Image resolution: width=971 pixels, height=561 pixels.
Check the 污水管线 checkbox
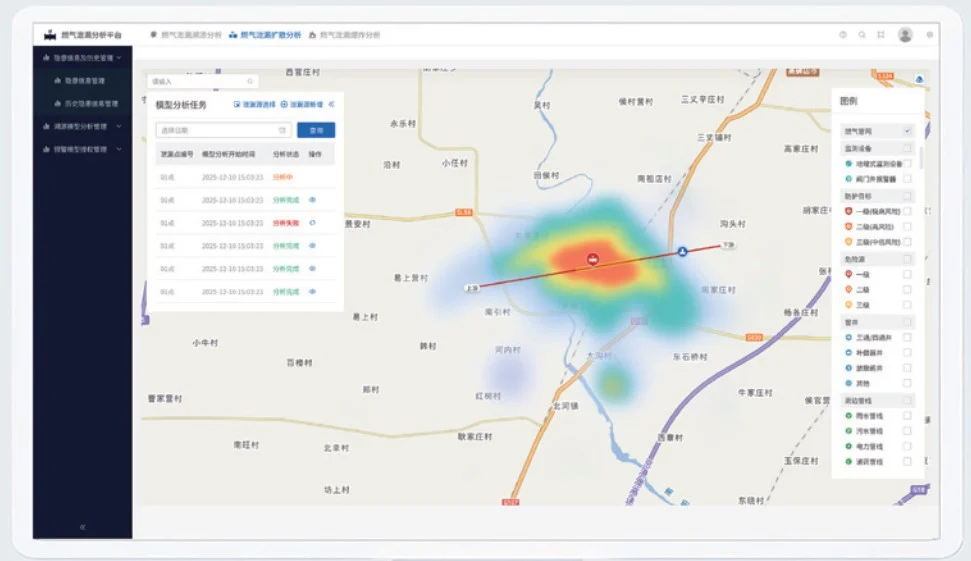coord(907,431)
